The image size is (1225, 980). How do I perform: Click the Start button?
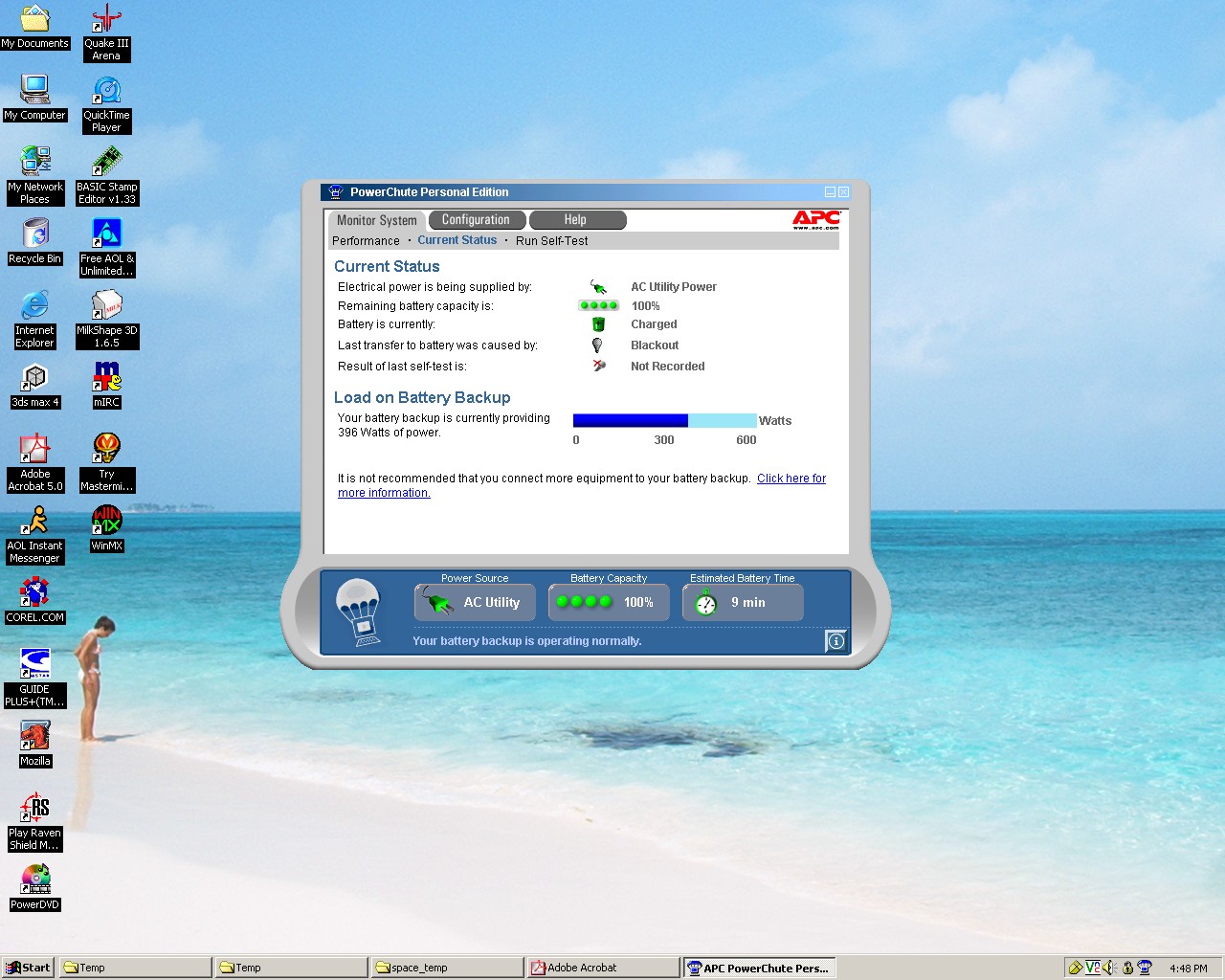point(28,968)
